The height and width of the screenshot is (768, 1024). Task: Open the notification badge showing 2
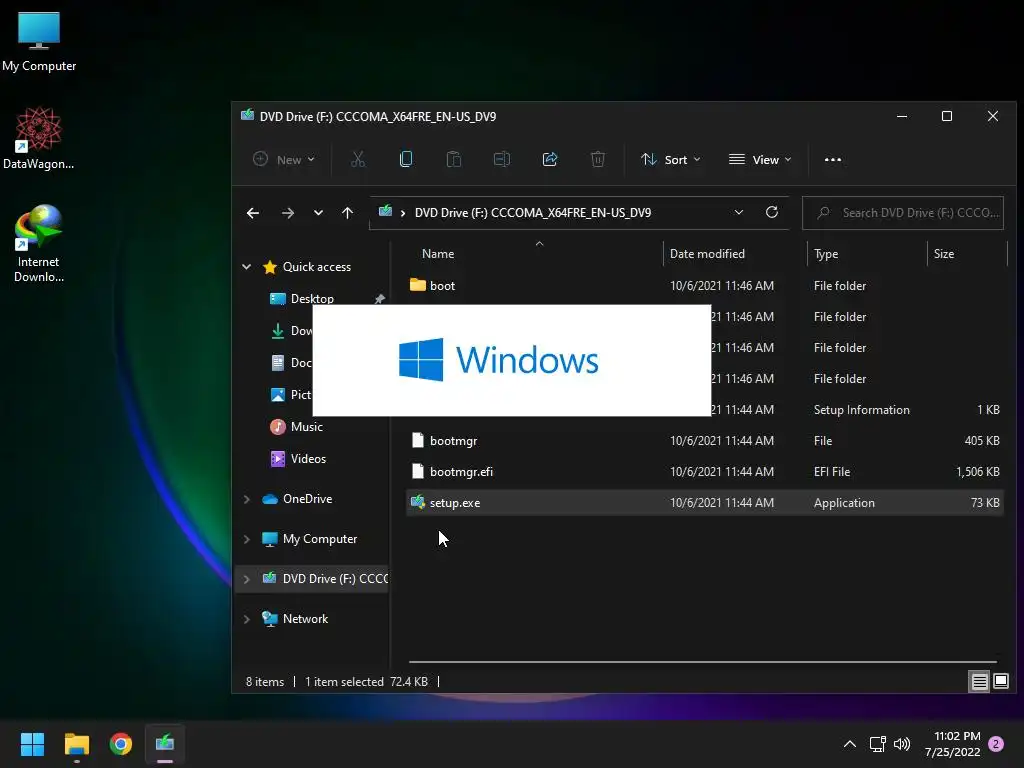tap(996, 744)
